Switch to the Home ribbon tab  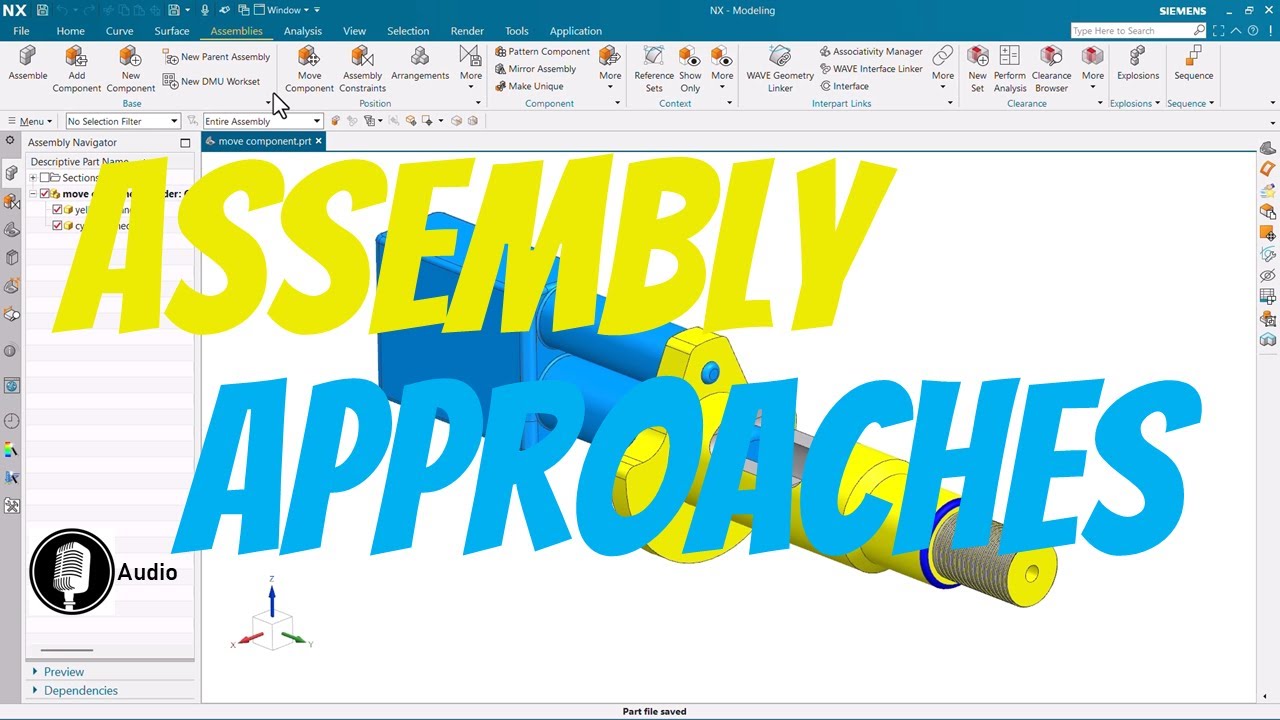pyautogui.click(x=70, y=31)
